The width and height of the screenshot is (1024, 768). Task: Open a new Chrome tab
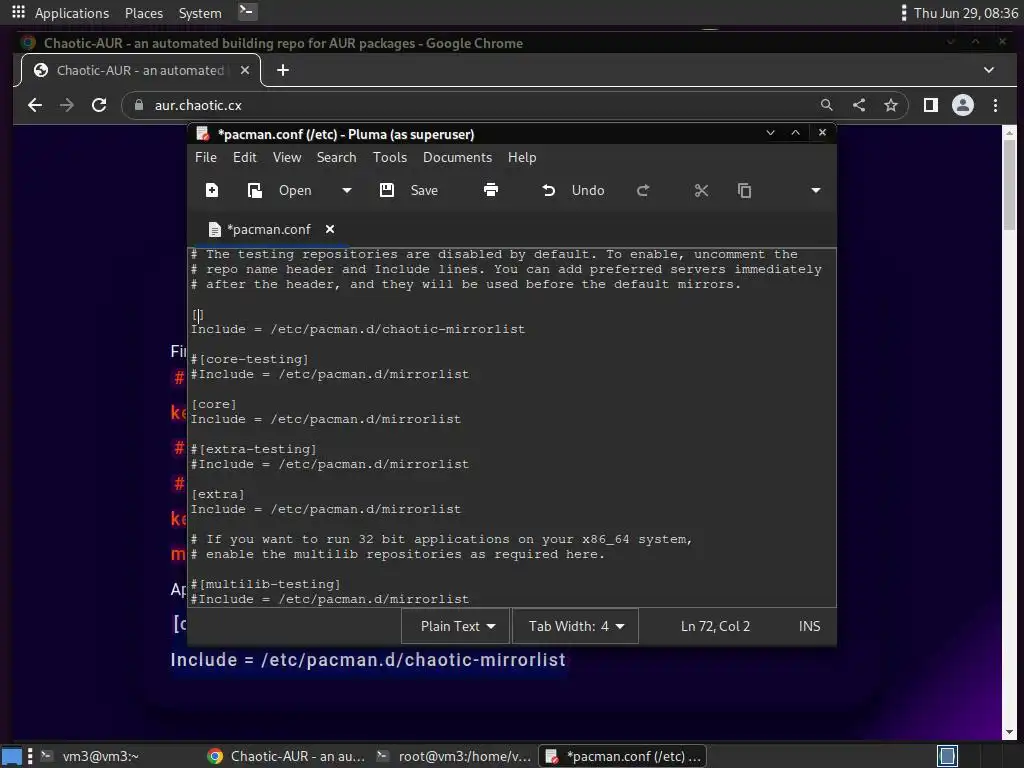283,70
